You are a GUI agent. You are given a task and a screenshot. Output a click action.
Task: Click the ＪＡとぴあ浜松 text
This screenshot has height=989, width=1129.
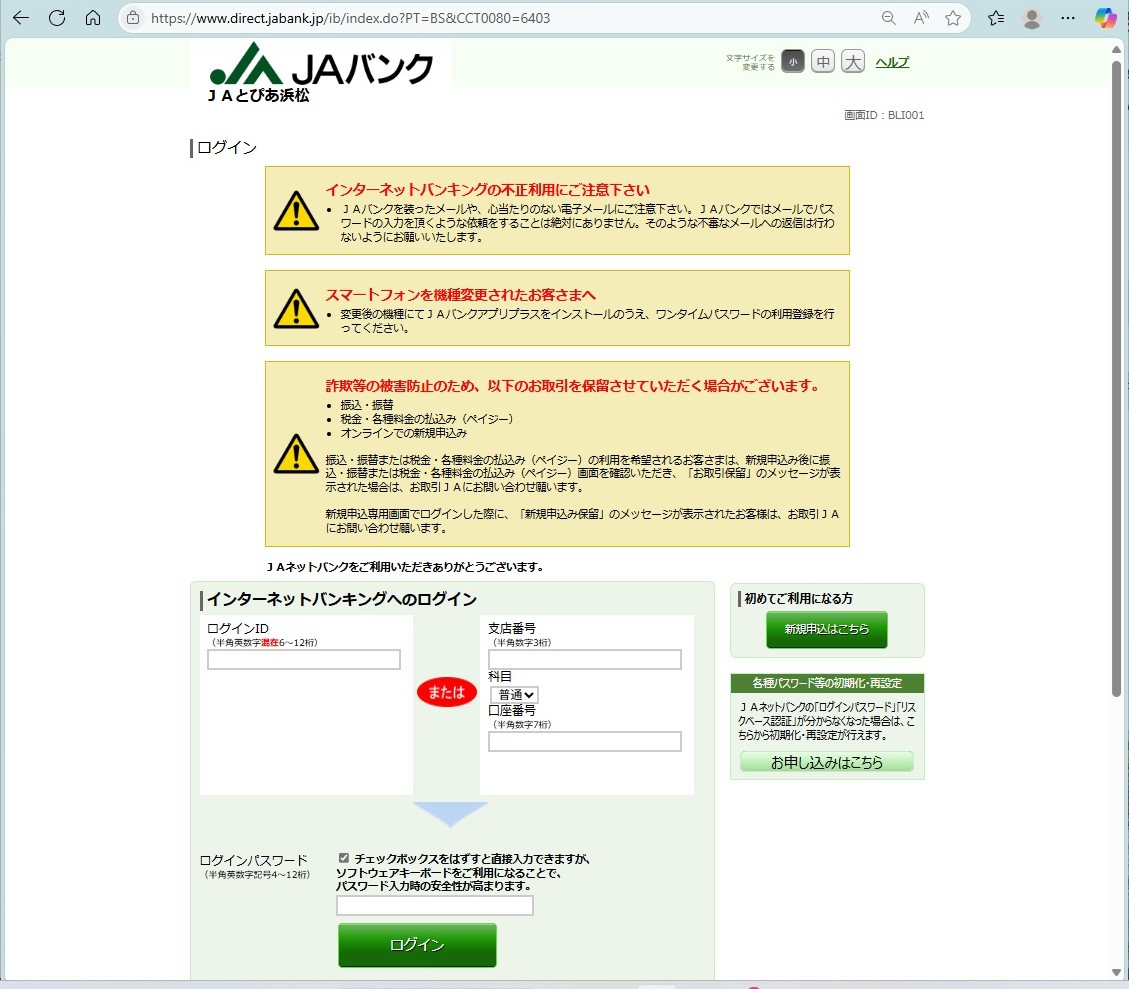pyautogui.click(x=258, y=95)
